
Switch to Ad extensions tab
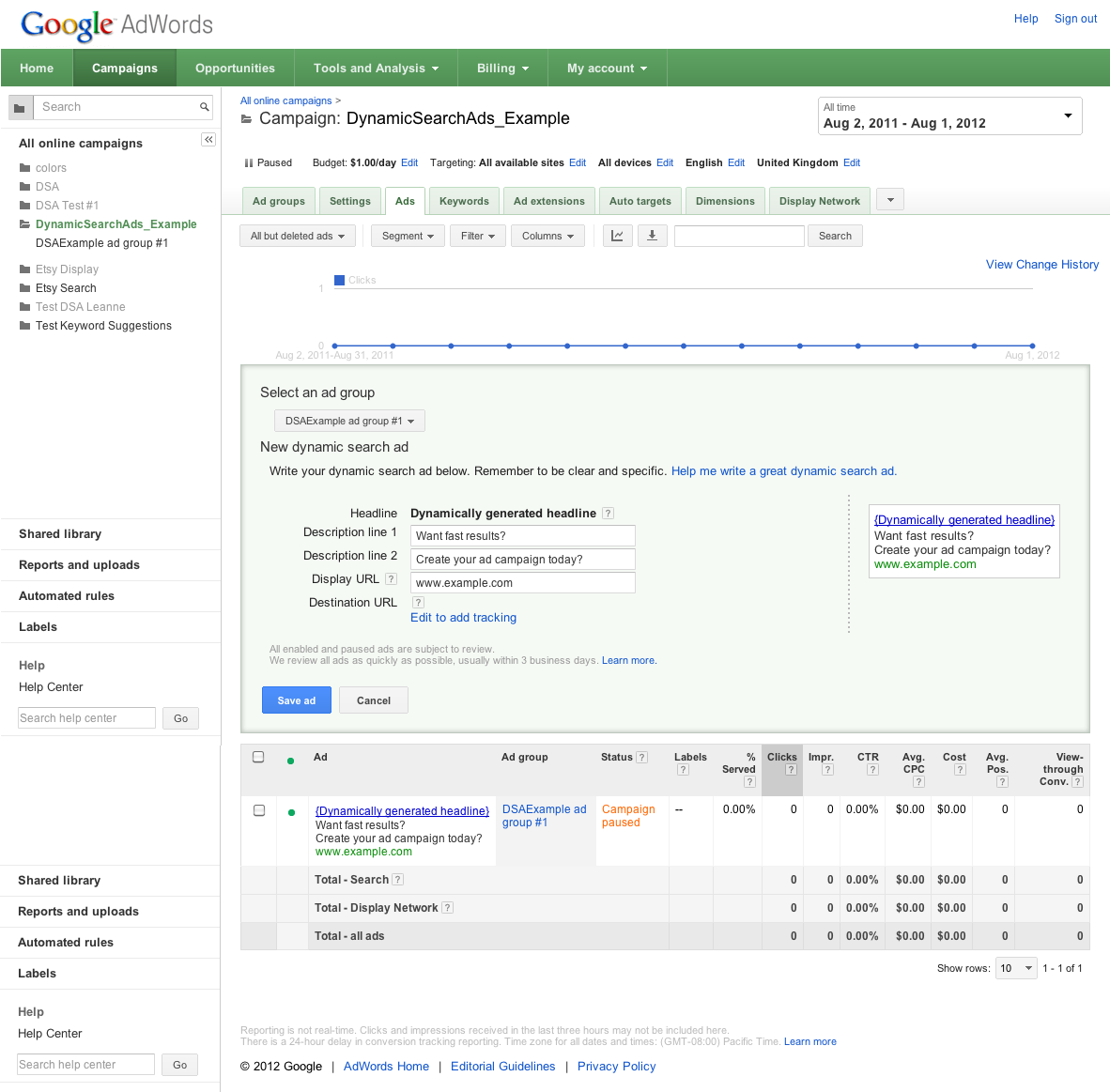tap(549, 201)
